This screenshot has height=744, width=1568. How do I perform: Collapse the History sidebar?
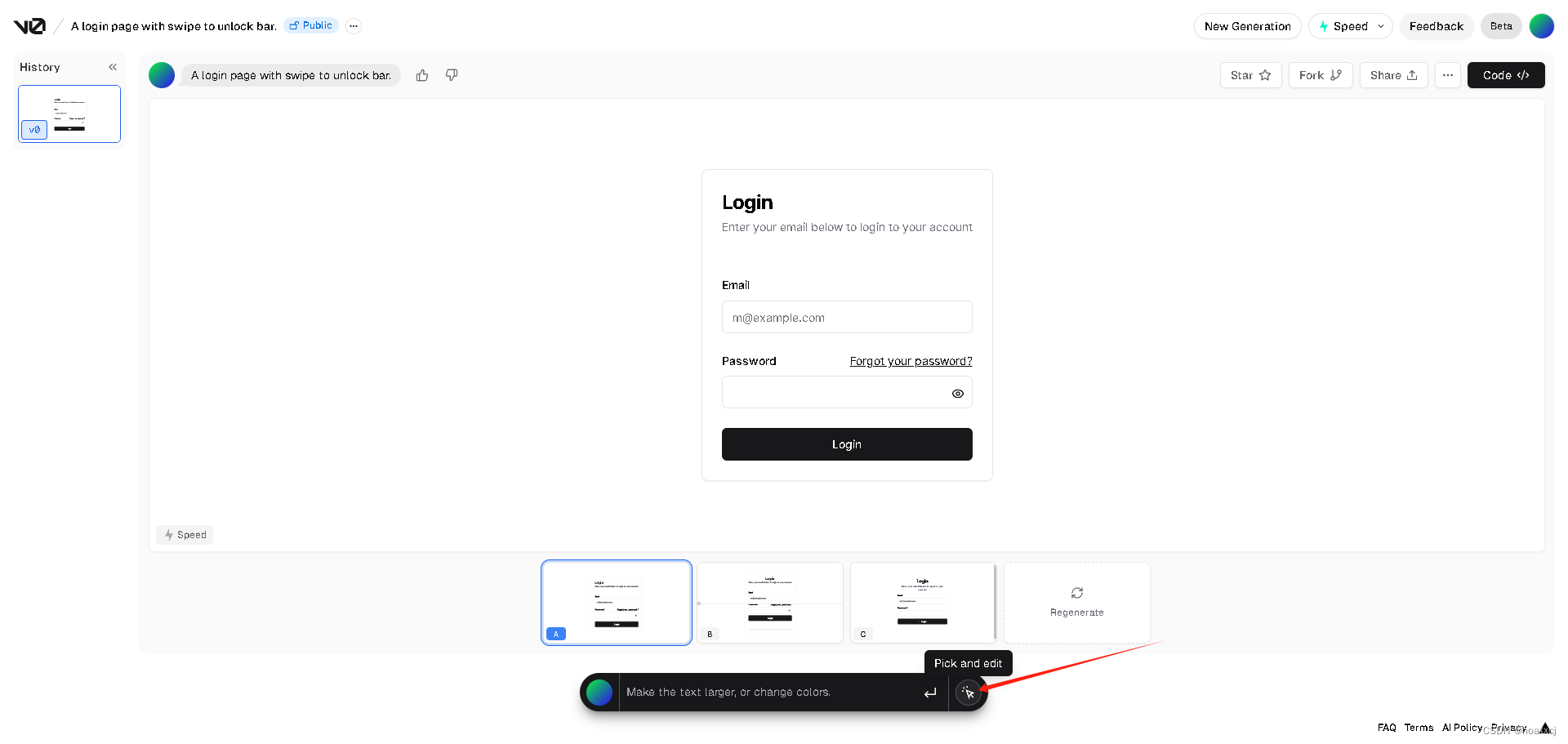(x=113, y=67)
